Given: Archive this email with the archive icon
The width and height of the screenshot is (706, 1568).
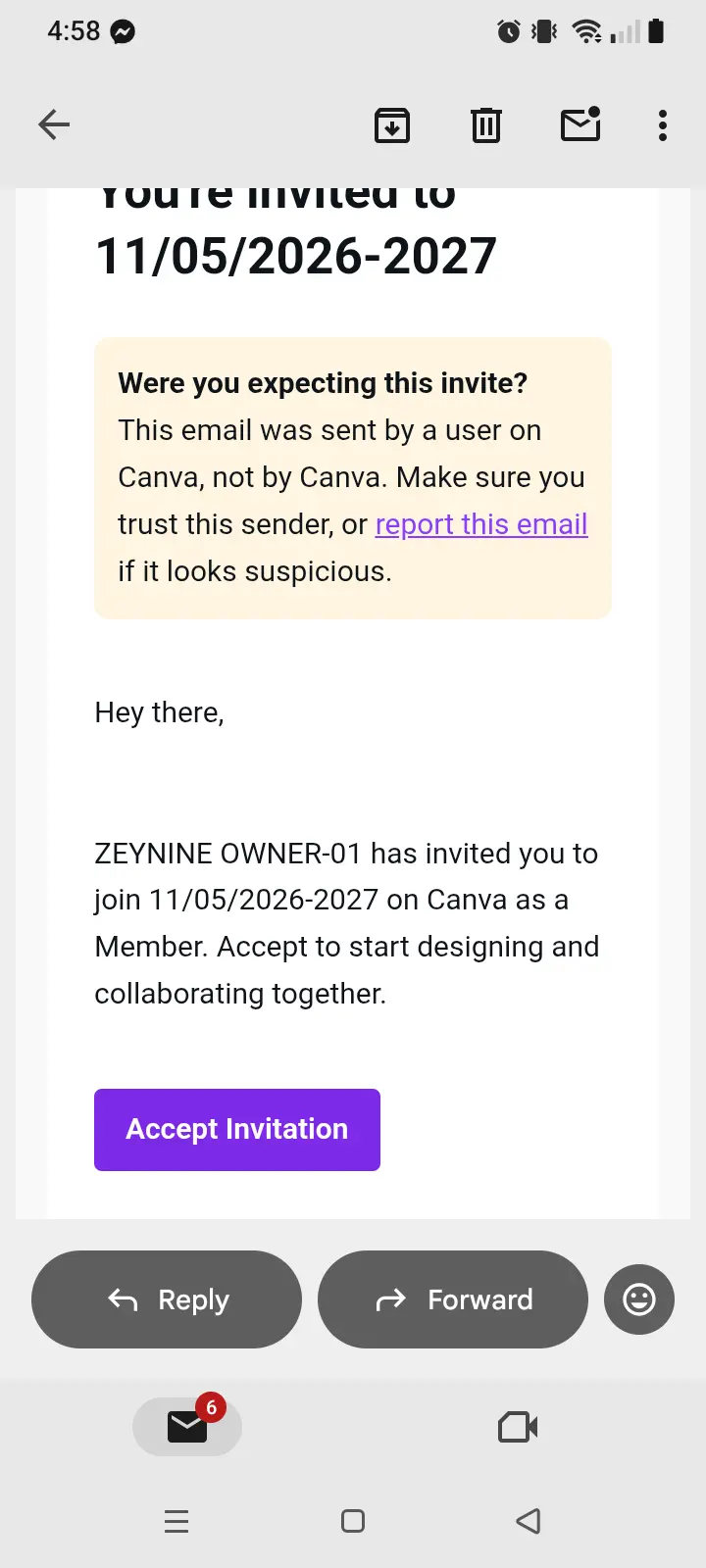Looking at the screenshot, I should coord(392,125).
